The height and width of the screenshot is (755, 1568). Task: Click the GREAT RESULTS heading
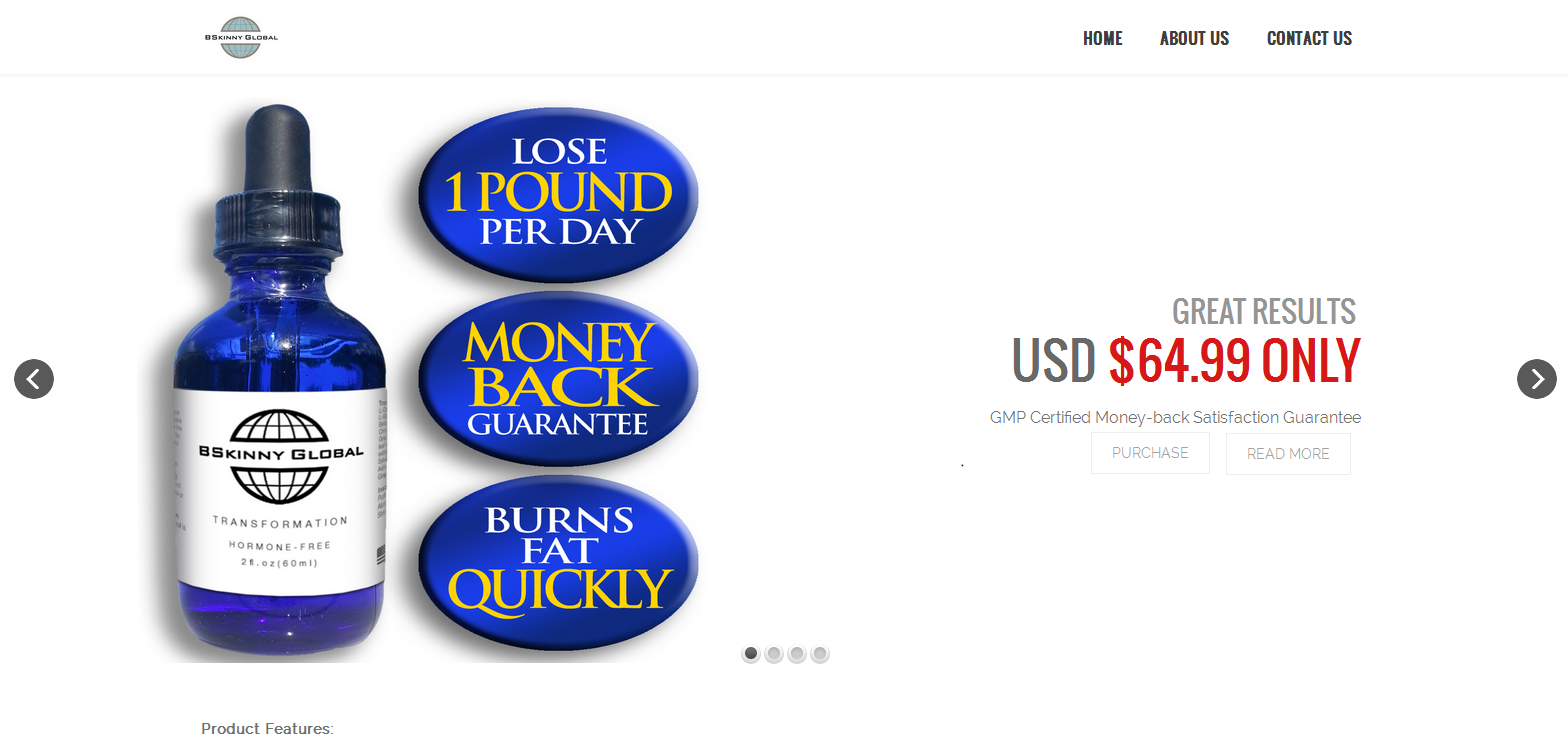tap(1264, 311)
